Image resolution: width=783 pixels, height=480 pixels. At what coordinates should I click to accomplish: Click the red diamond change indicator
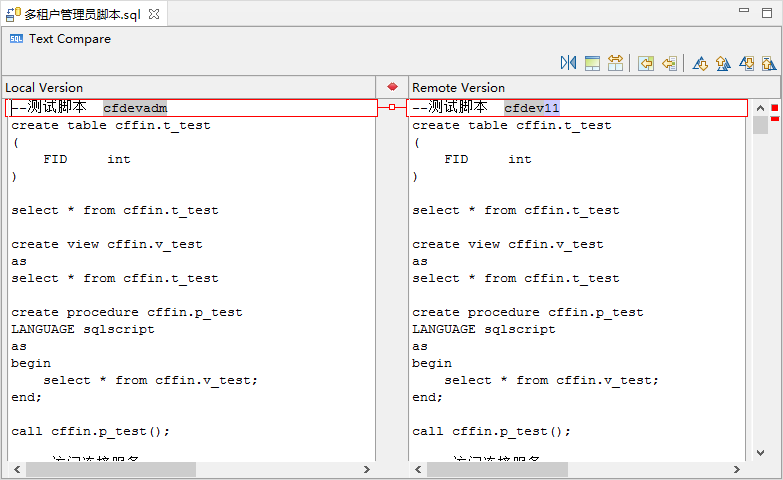(392, 87)
